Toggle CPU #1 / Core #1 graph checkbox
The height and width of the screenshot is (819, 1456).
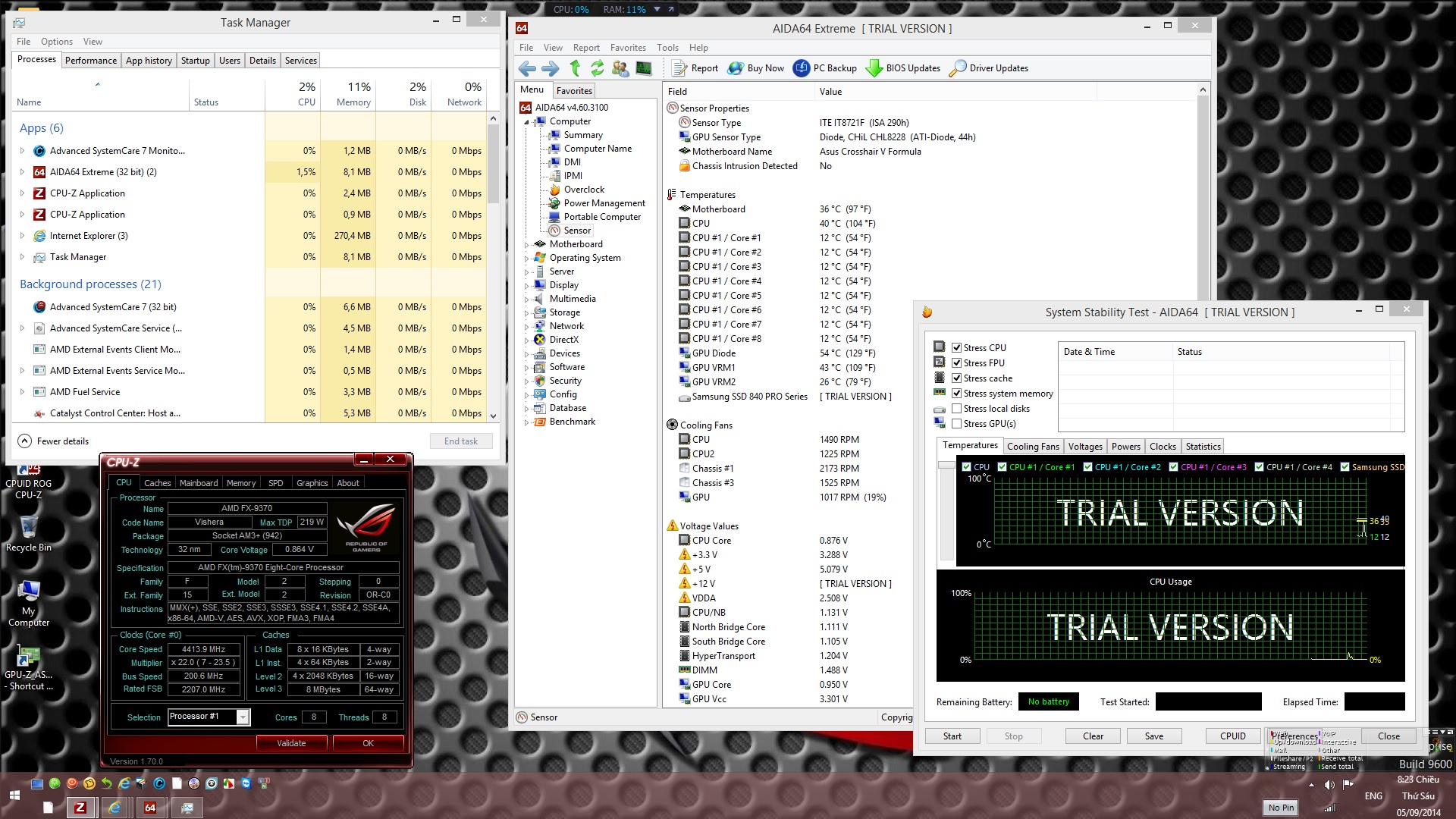[x=1002, y=467]
